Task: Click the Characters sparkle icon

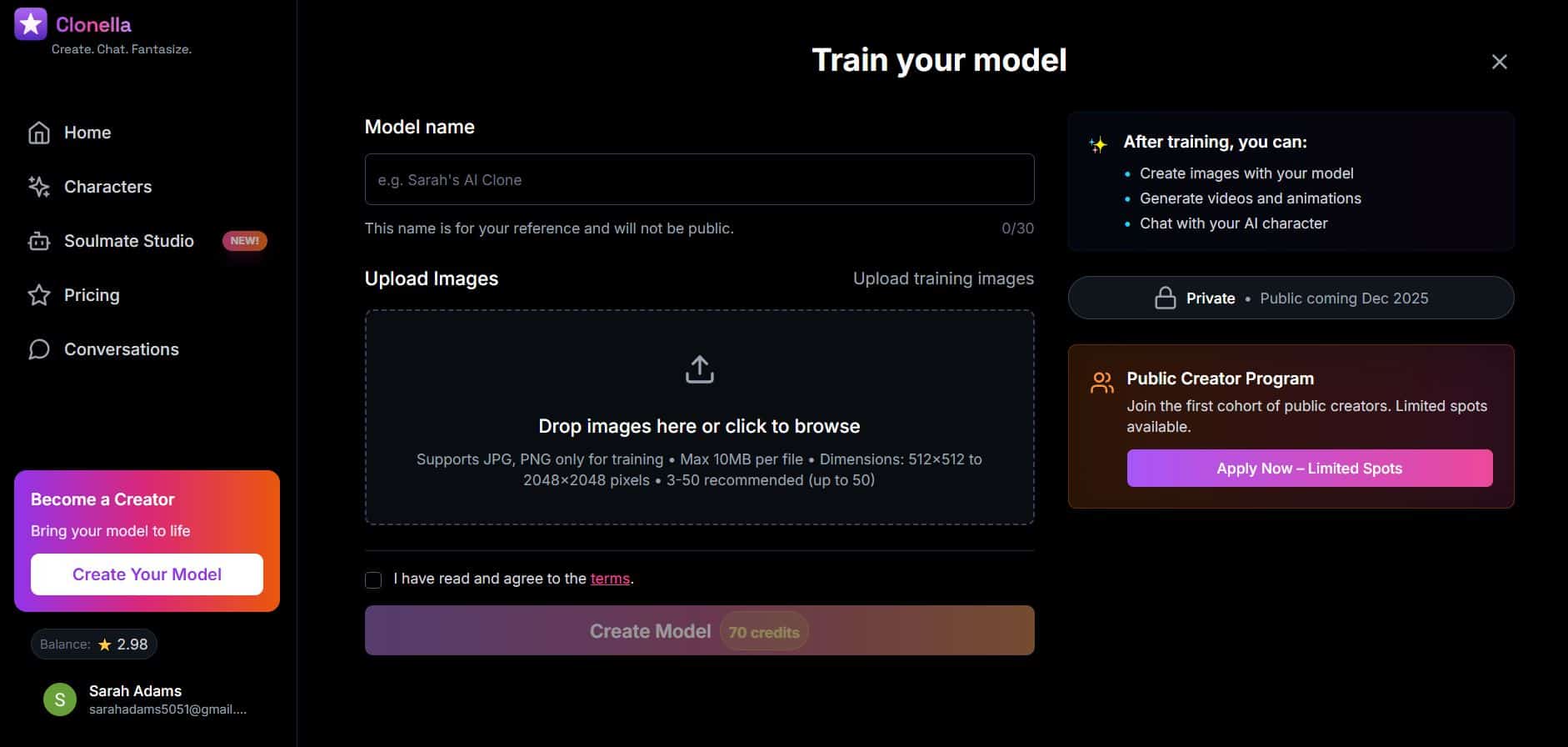Action: click(x=39, y=187)
